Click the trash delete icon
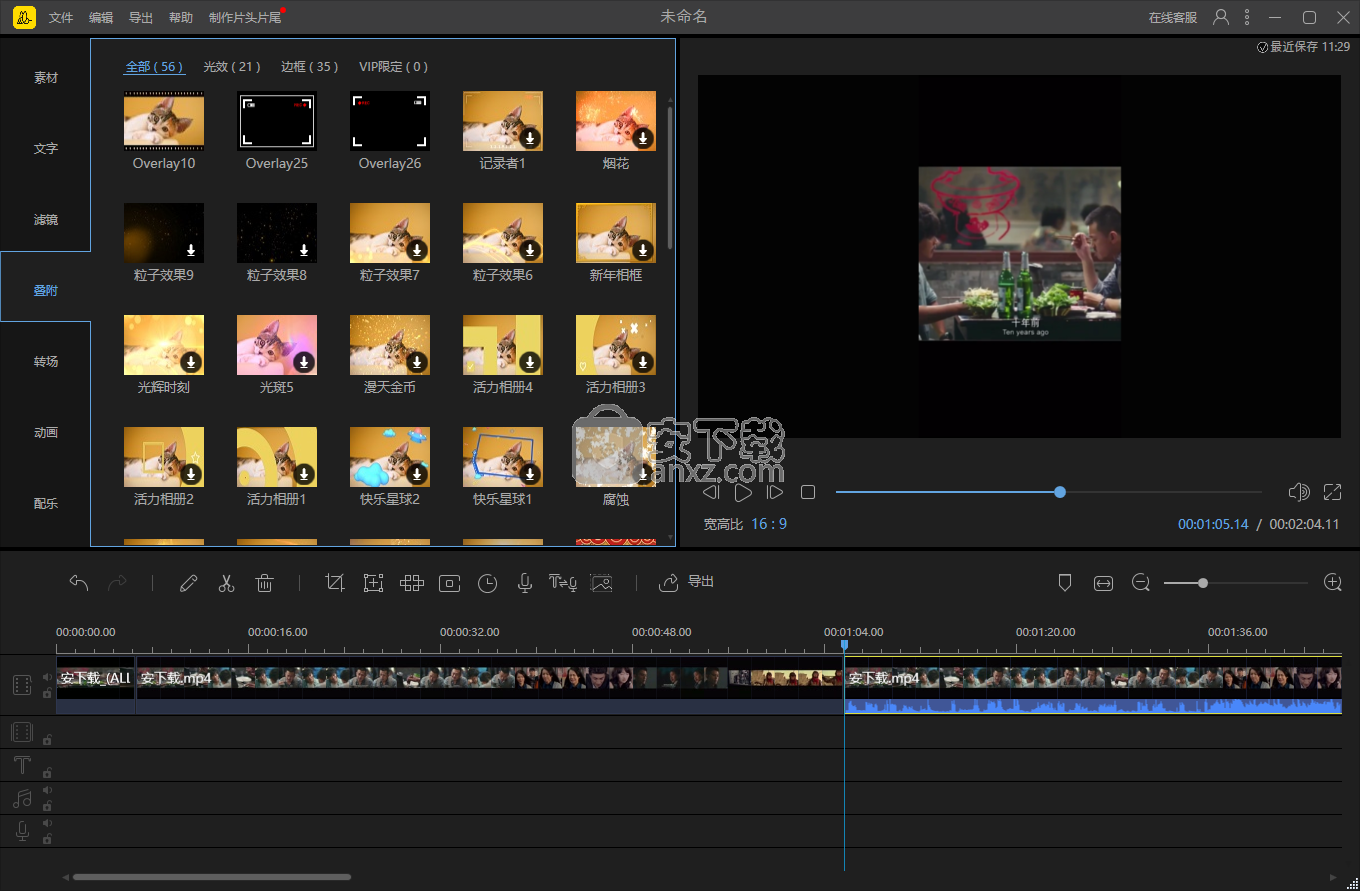Screen dimensions: 1360x891 [264, 583]
